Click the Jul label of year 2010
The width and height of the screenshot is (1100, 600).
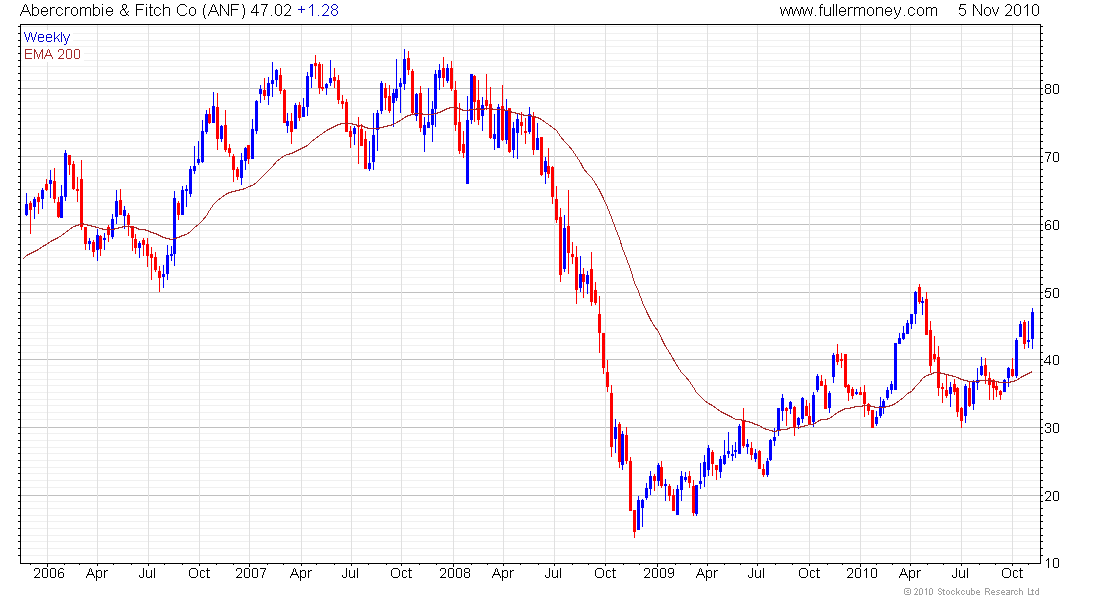959,573
